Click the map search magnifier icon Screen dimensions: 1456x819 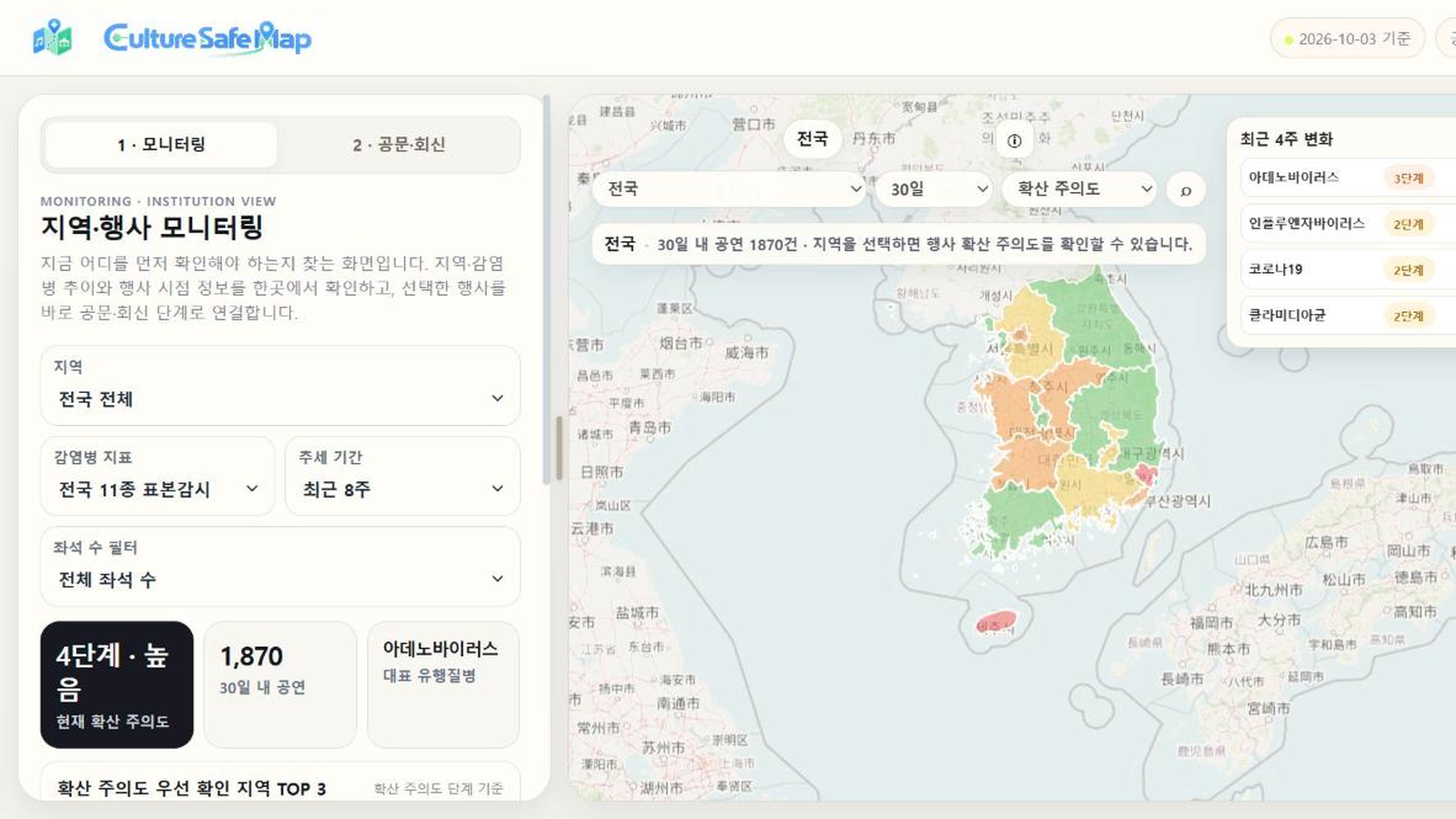tap(1186, 190)
